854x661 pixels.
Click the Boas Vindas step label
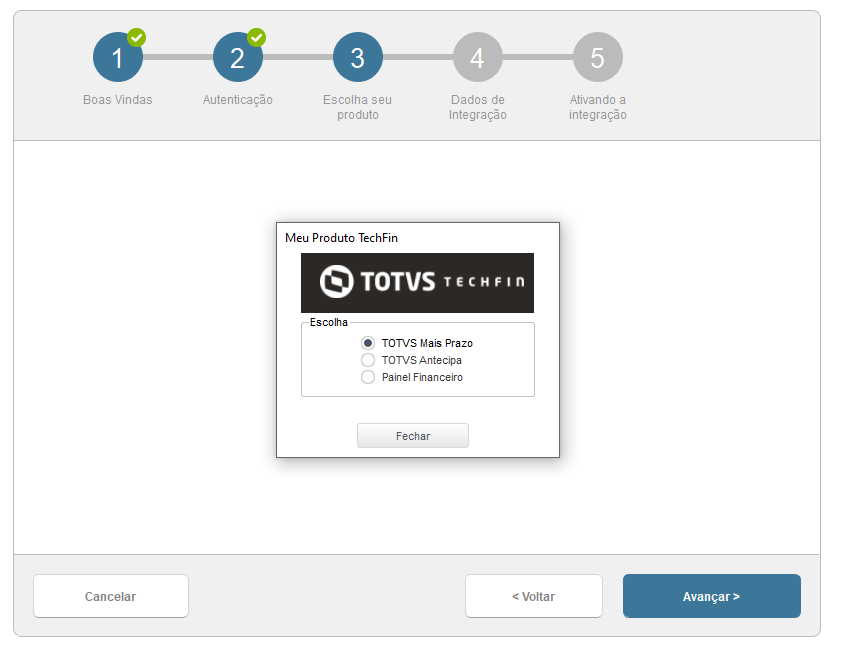(x=118, y=100)
